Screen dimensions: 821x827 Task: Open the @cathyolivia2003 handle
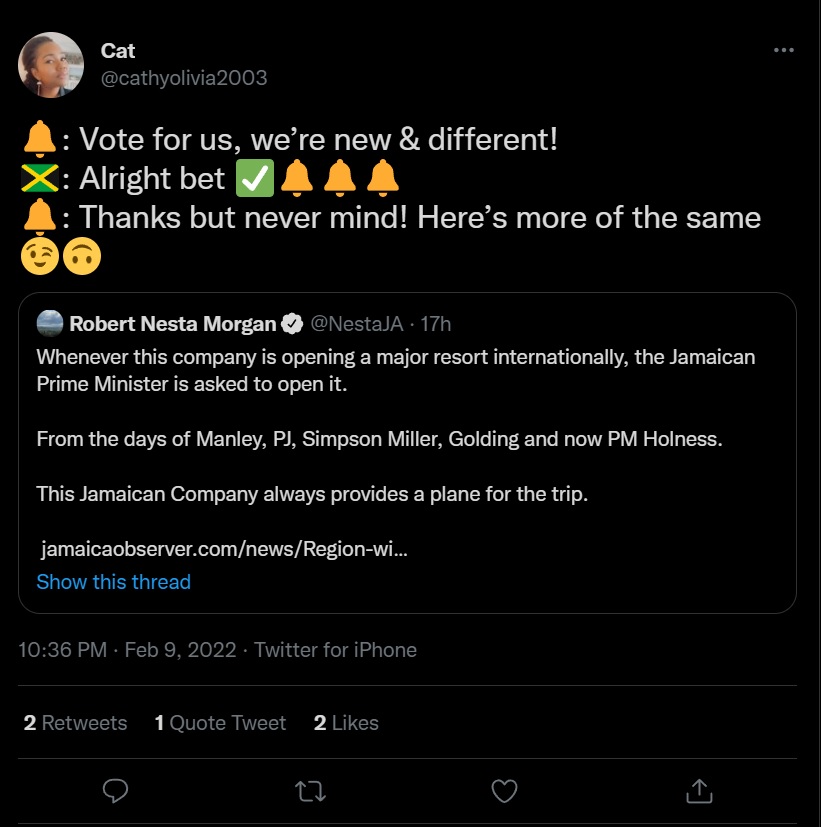click(x=184, y=78)
